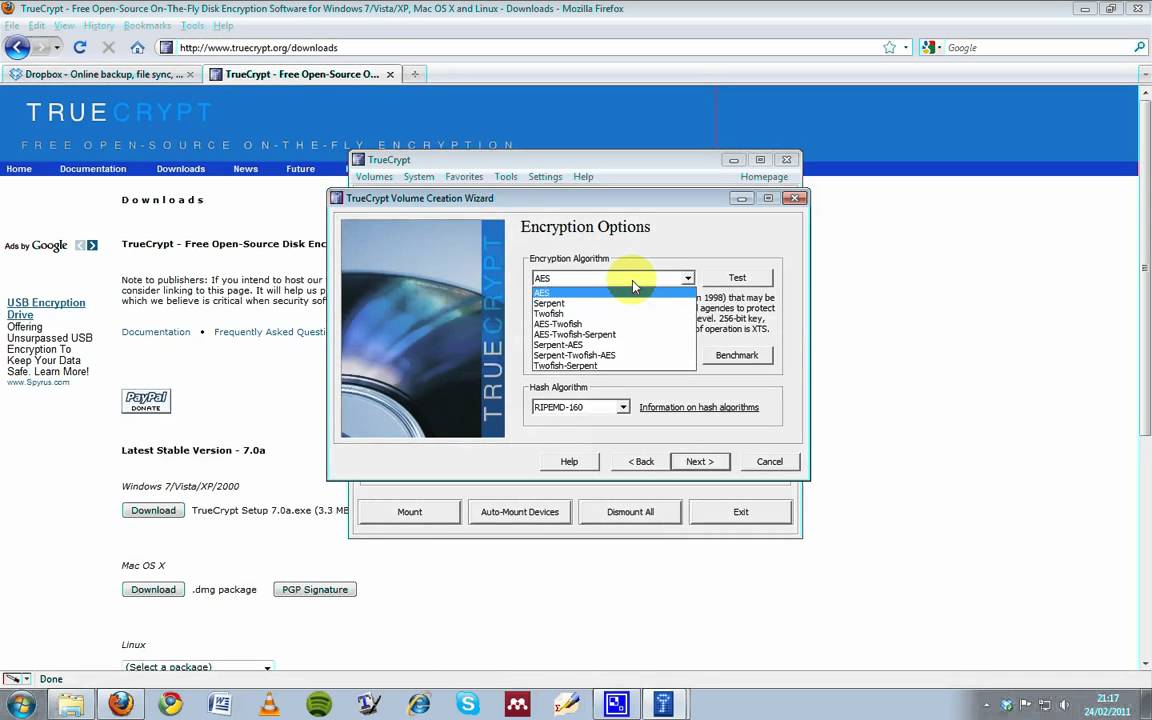Go back with the Firefox back arrow
The width and height of the screenshot is (1152, 720).
pos(17,47)
